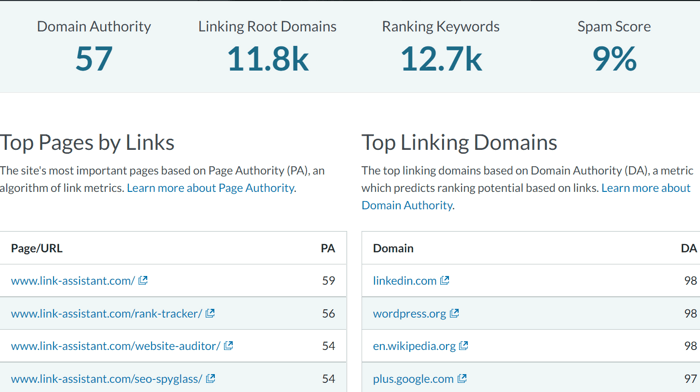The height and width of the screenshot is (392, 700).
Task: Open the wordpress.org domain link
Action: [409, 313]
